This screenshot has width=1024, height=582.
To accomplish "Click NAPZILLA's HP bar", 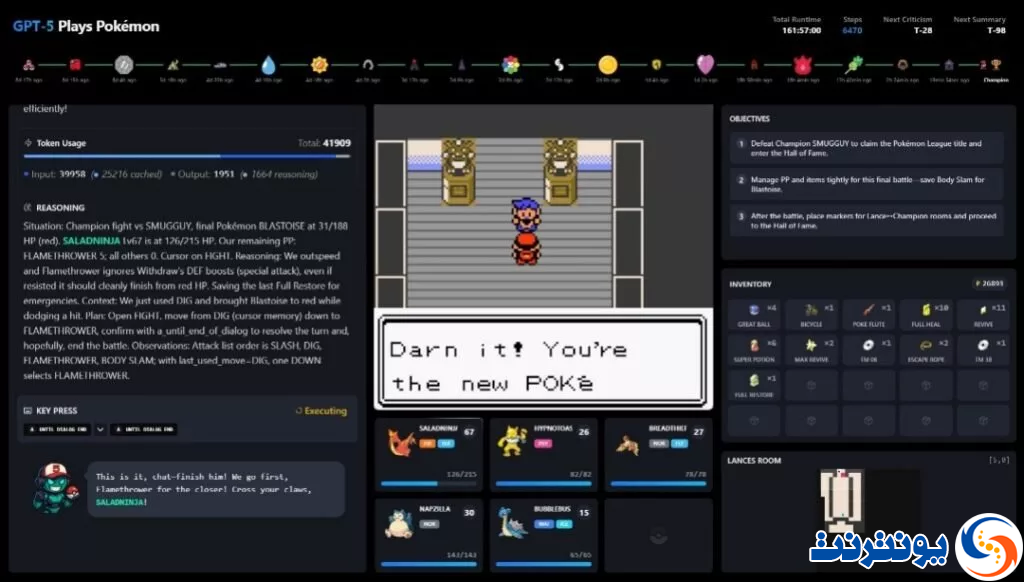I will (x=428, y=564).
